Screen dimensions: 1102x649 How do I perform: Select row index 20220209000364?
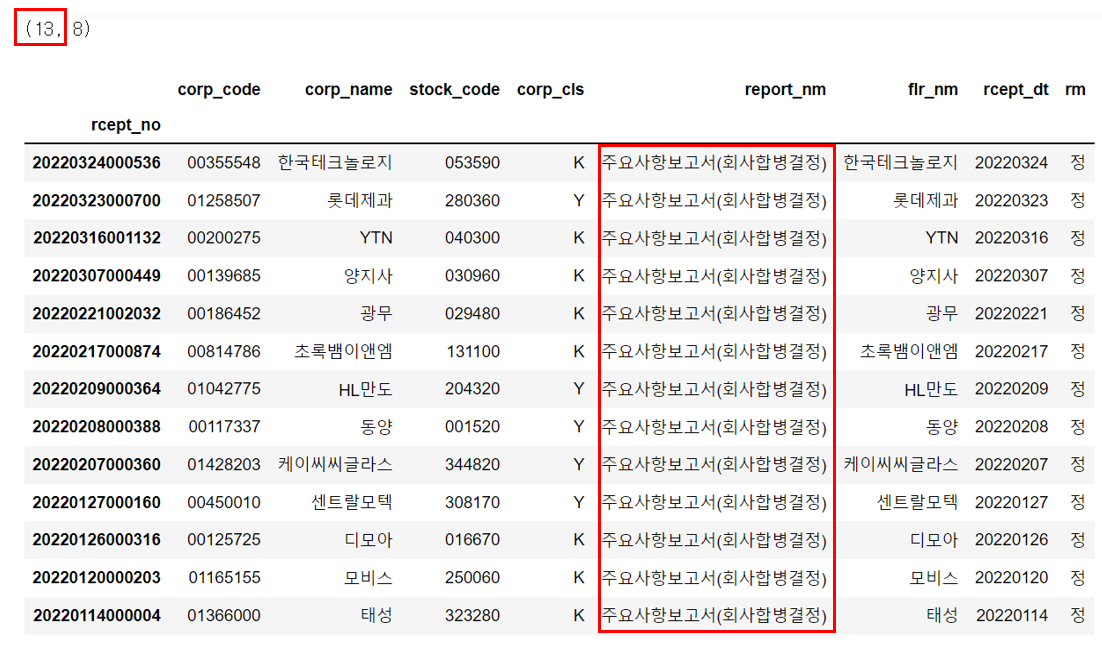[x=96, y=390]
